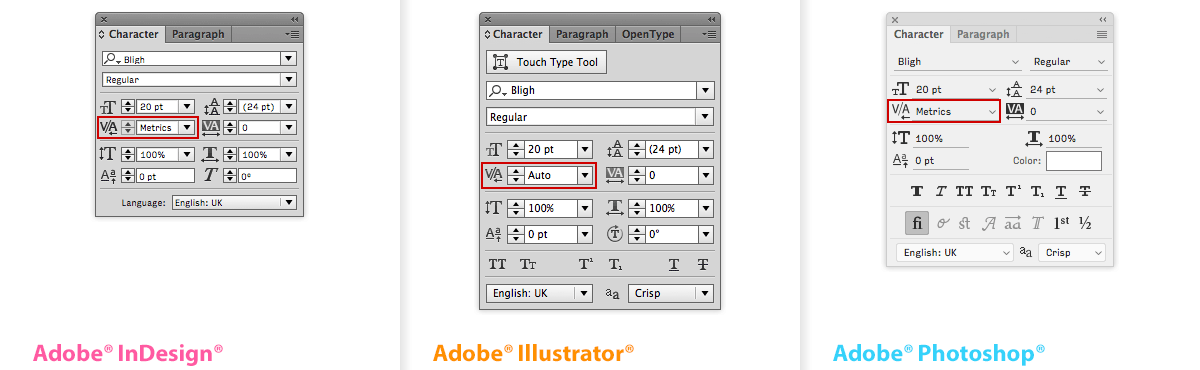Click the Color swatch in Photoshop panel
This screenshot has height=370, width=1200.
pos(1073,161)
